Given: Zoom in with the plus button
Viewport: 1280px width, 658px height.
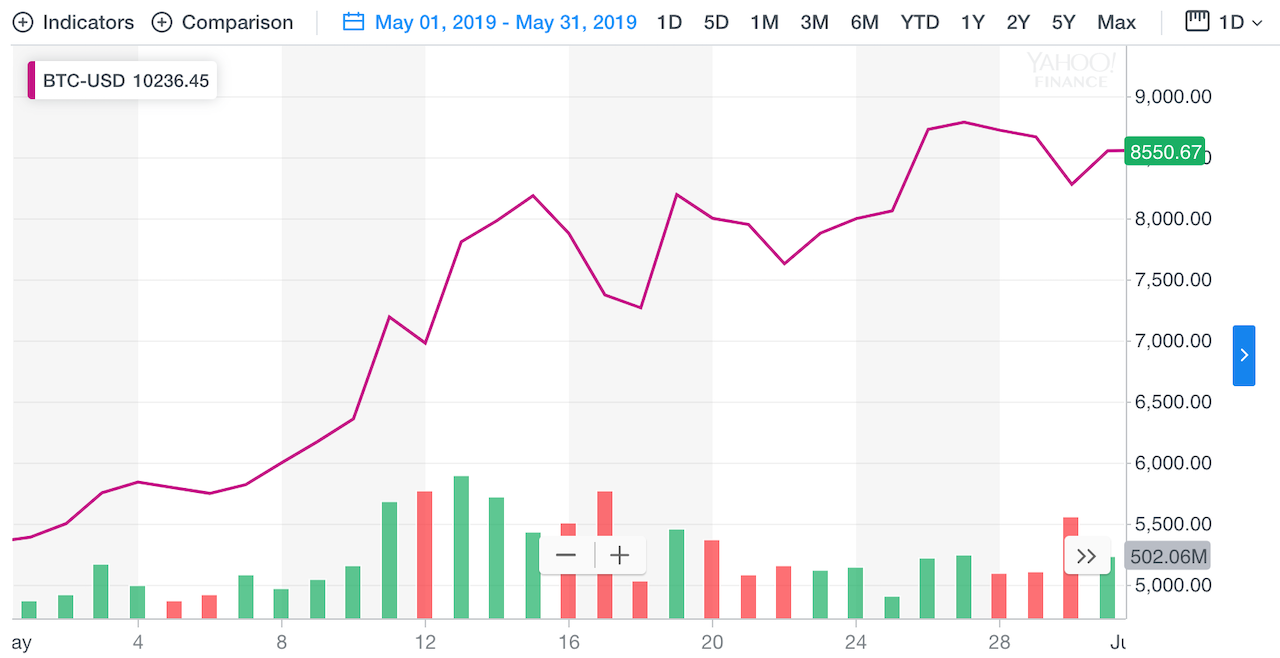Looking at the screenshot, I should click(x=620, y=555).
